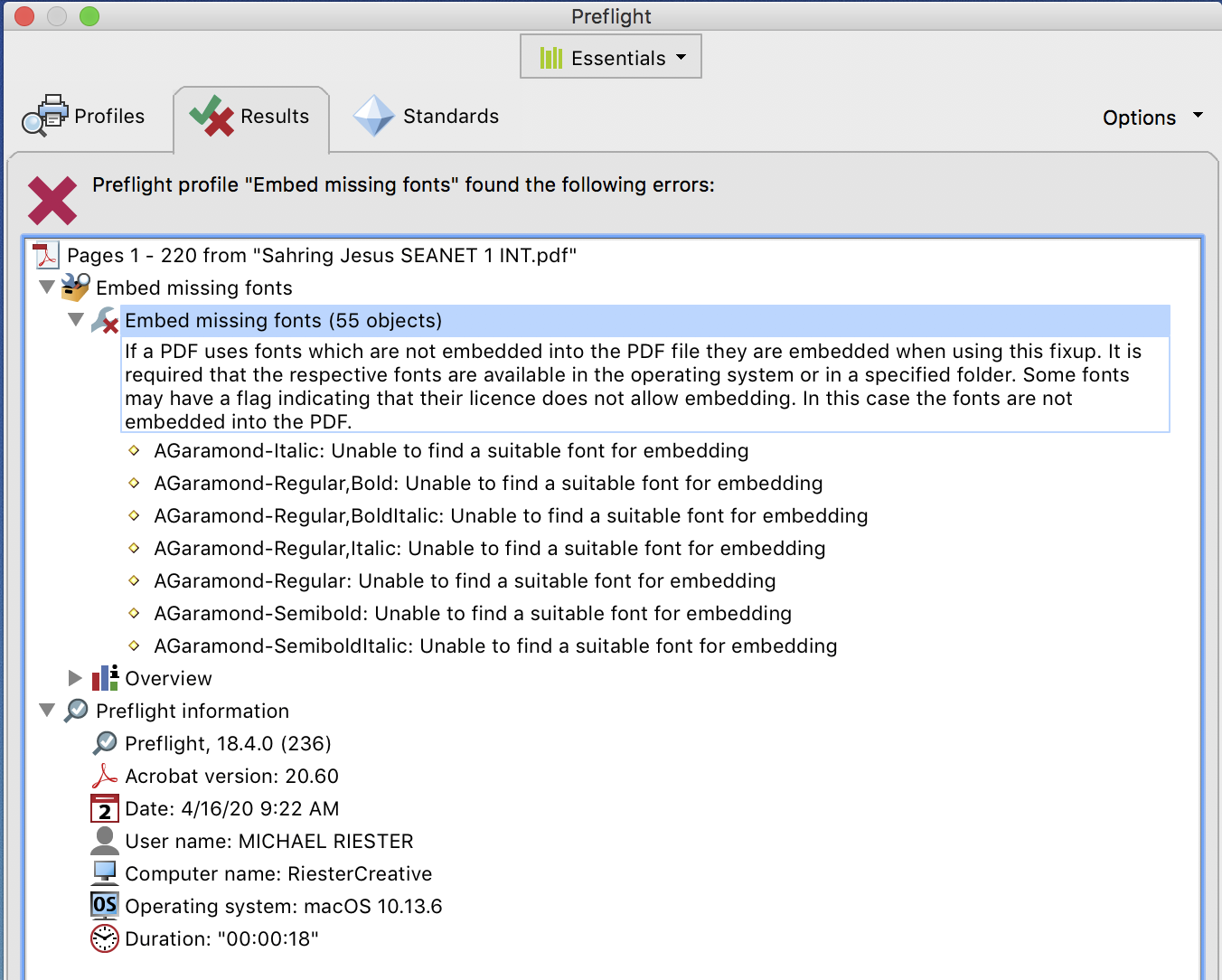
Task: Click the Standards diamond icon
Action: 374,116
